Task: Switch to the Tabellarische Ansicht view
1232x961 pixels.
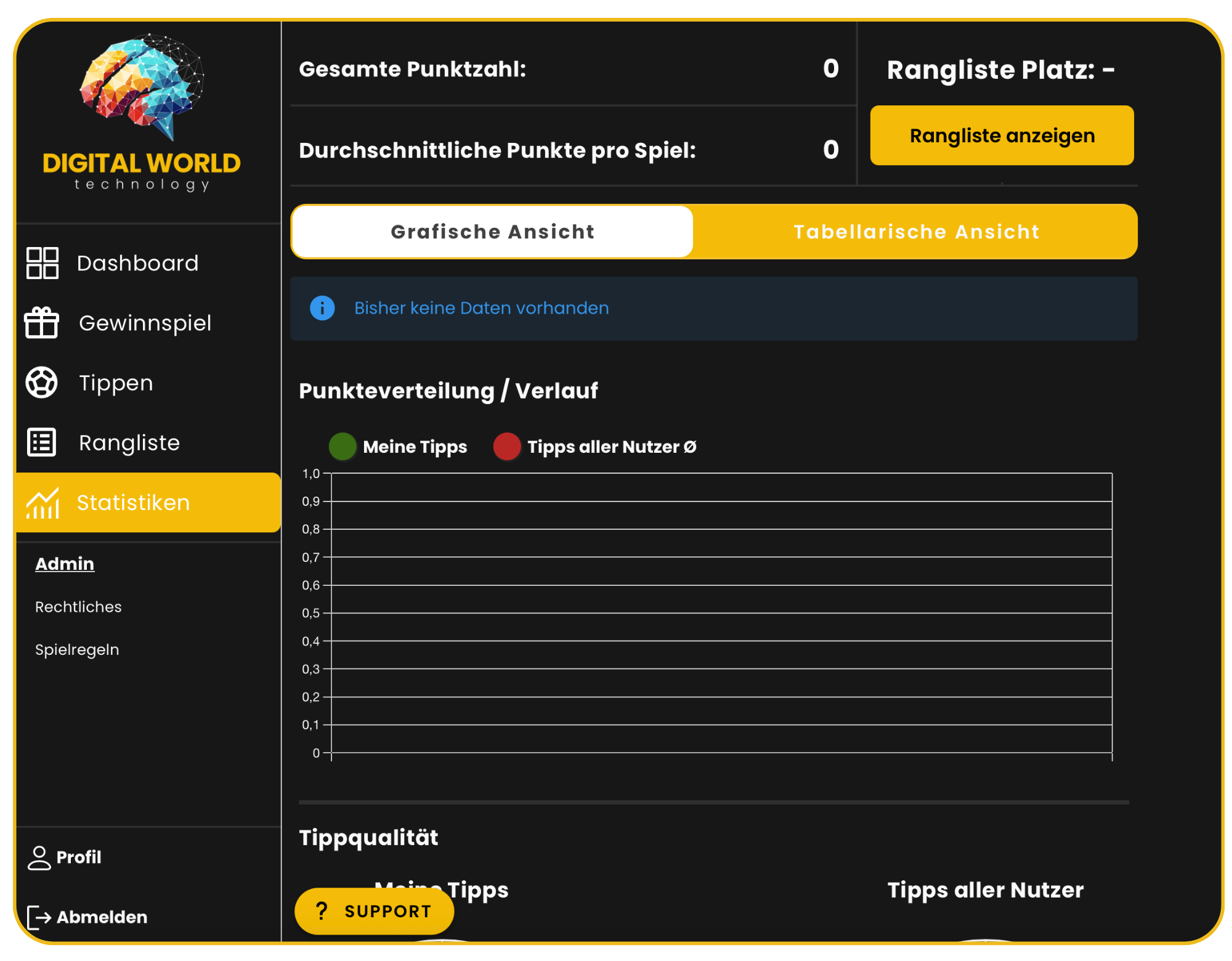Action: tap(916, 231)
